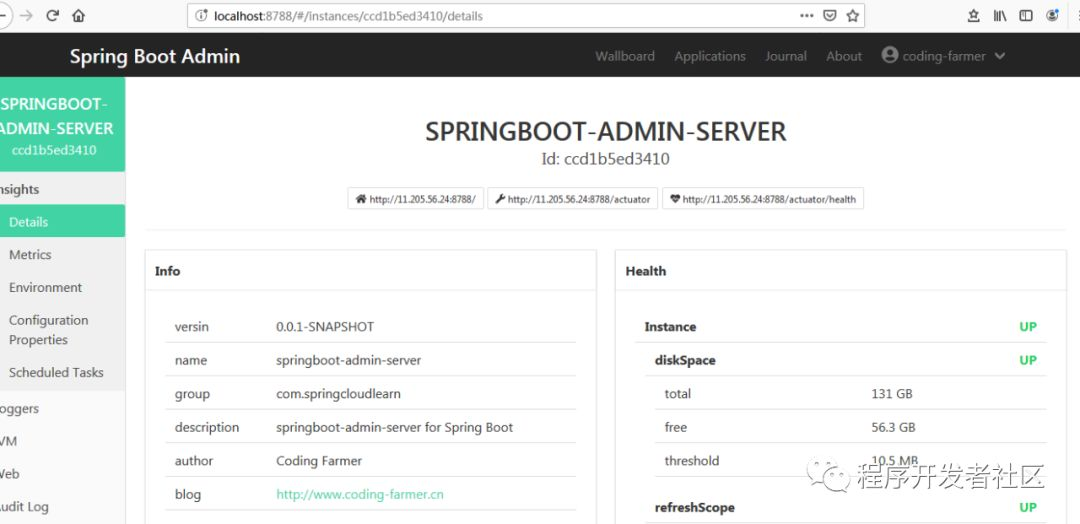Expand the coding-farmer user dropdown arrow
Image resolution: width=1080 pixels, height=524 pixels.
click(x=1000, y=56)
